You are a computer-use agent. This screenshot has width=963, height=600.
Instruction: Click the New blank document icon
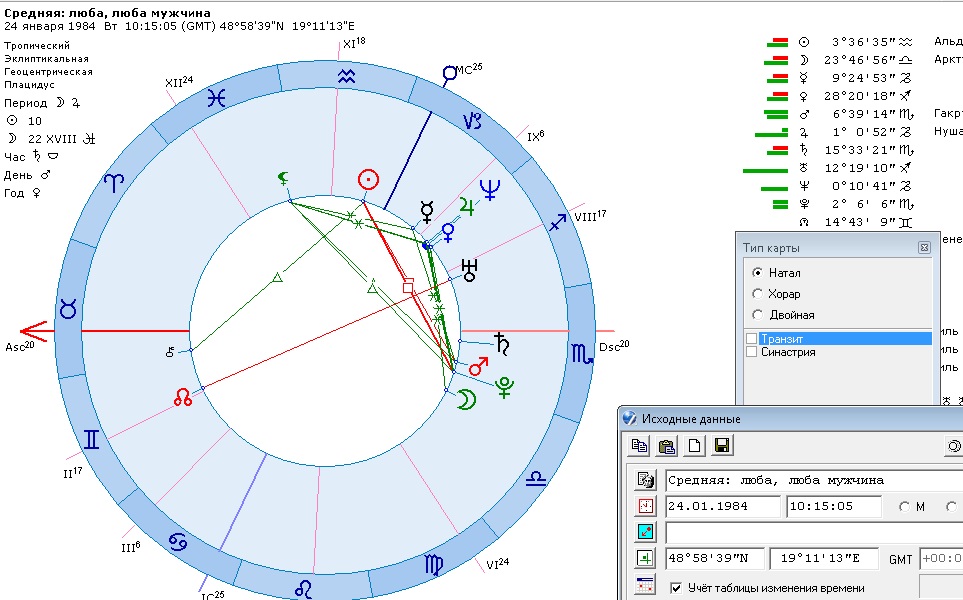[693, 446]
